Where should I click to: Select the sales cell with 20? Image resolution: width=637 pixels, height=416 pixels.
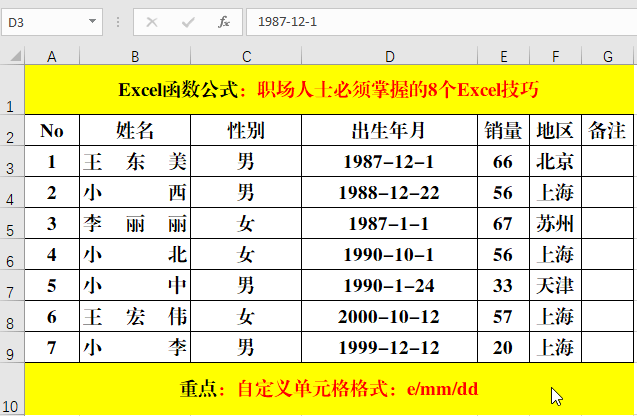(x=504, y=347)
